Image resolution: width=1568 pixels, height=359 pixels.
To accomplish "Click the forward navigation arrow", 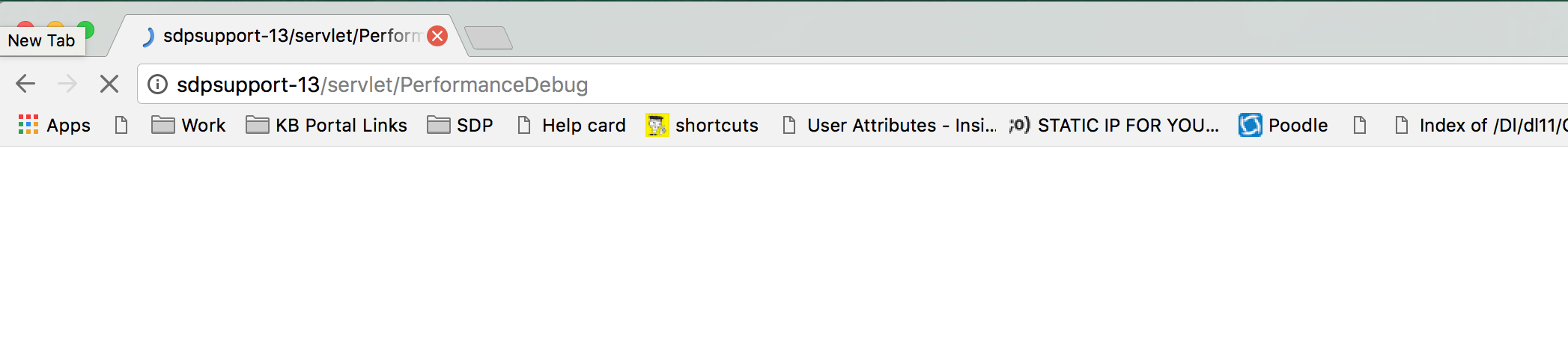I will point(67,84).
